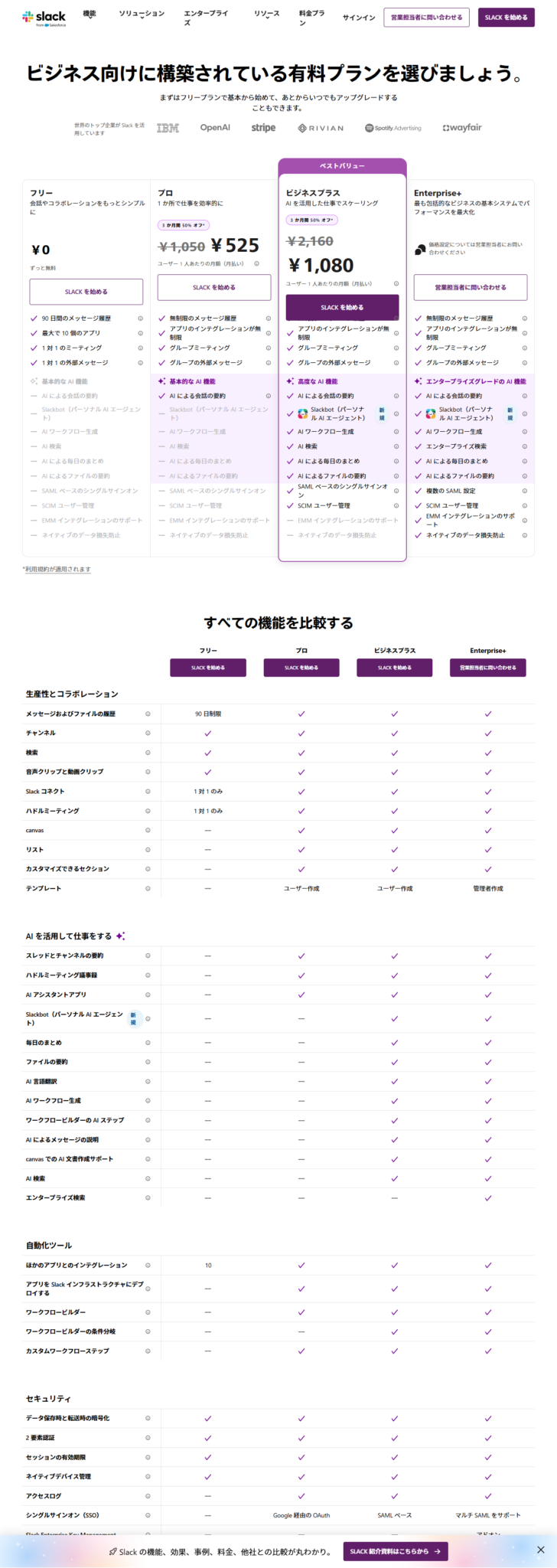
Task: Open the リソース navigation menu
Action: [x=267, y=14]
